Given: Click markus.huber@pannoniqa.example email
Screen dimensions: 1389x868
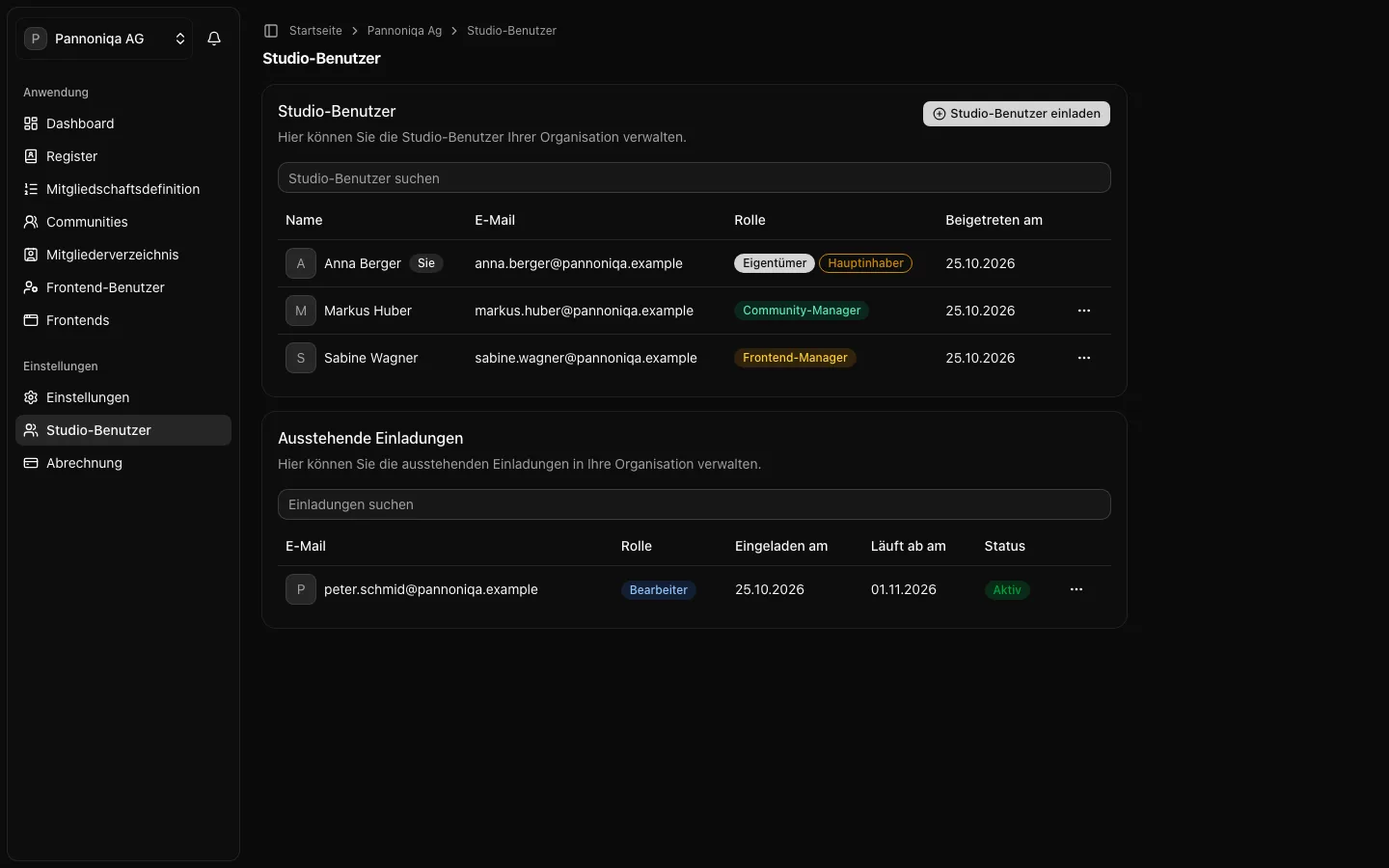Looking at the screenshot, I should pyautogui.click(x=584, y=311).
